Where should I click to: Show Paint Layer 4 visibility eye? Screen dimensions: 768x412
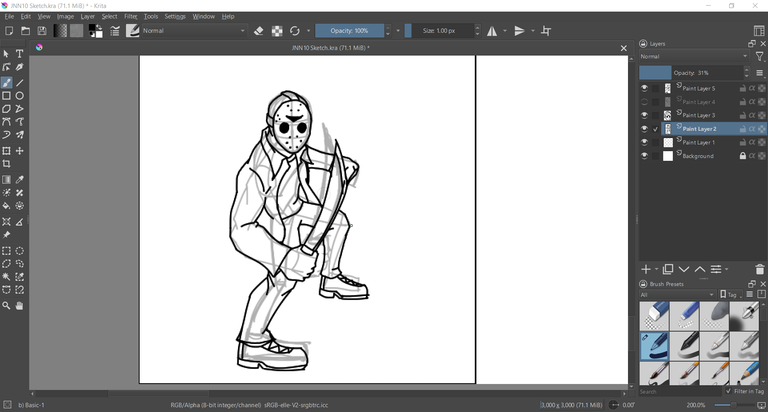644,102
